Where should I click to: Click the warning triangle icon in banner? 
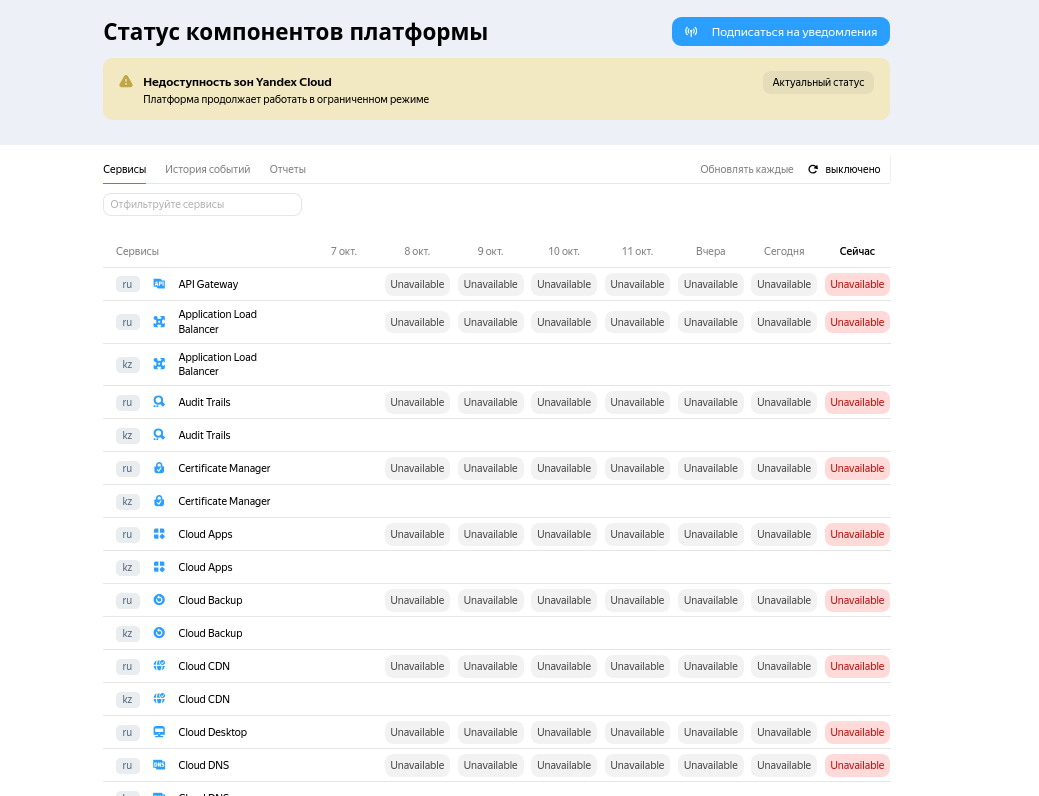(x=126, y=82)
